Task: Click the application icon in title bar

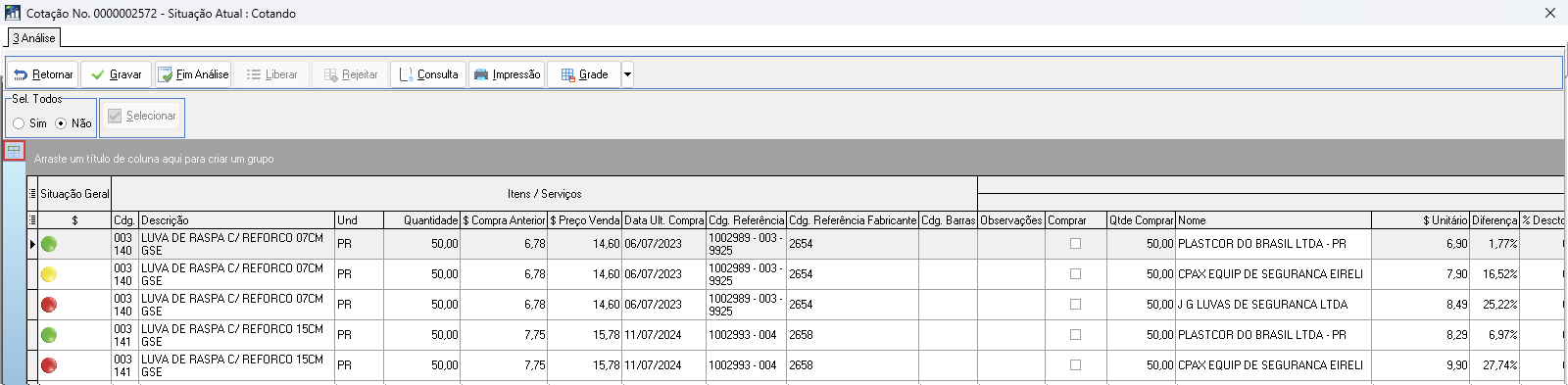Action: point(13,13)
